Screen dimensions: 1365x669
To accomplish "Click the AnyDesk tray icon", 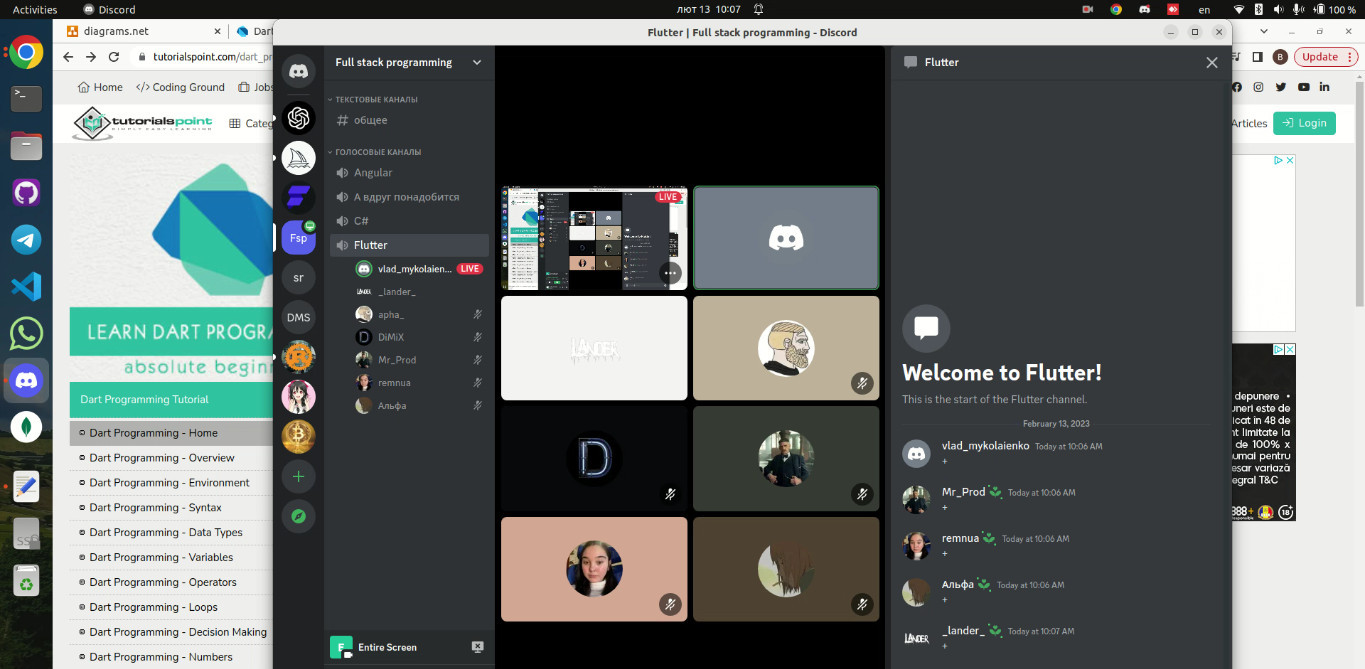I will (x=1172, y=9).
